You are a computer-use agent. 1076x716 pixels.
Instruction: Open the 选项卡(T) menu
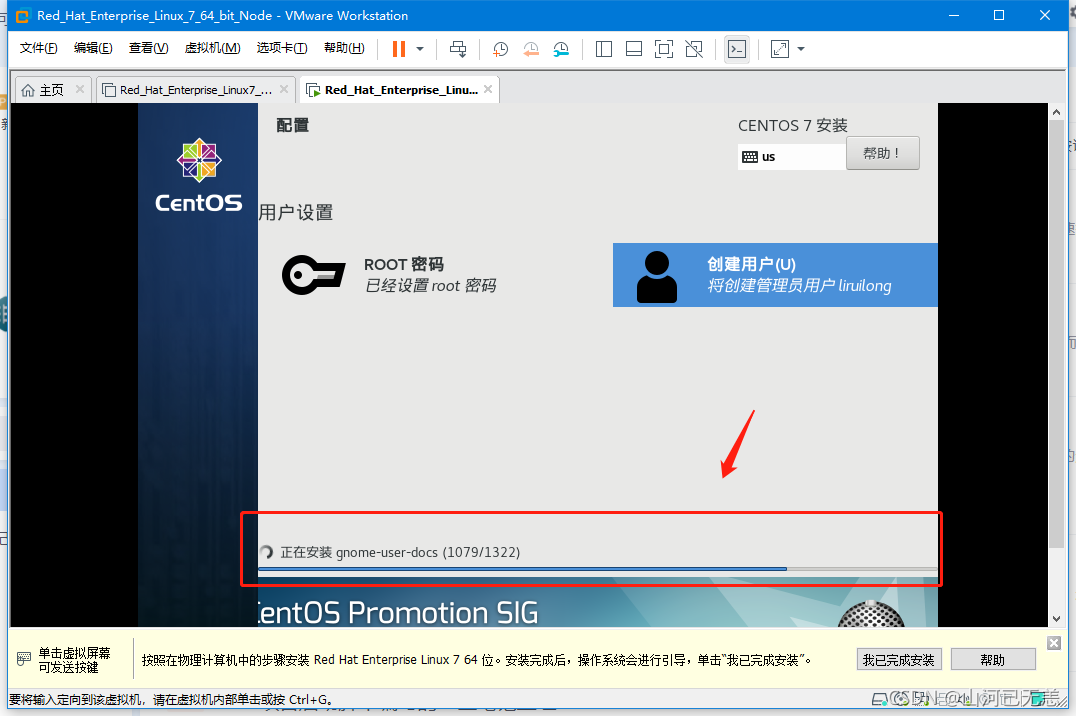tap(282, 48)
